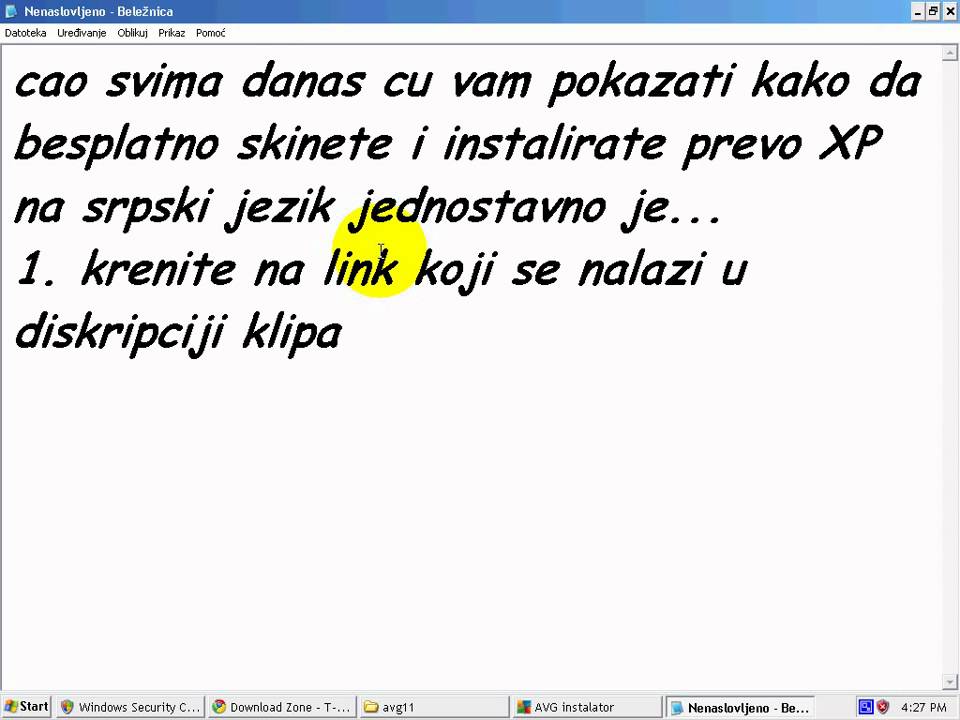Viewport: 960px width, 720px height.
Task: Click the word 'besplatno' in the text
Action: 116,146
